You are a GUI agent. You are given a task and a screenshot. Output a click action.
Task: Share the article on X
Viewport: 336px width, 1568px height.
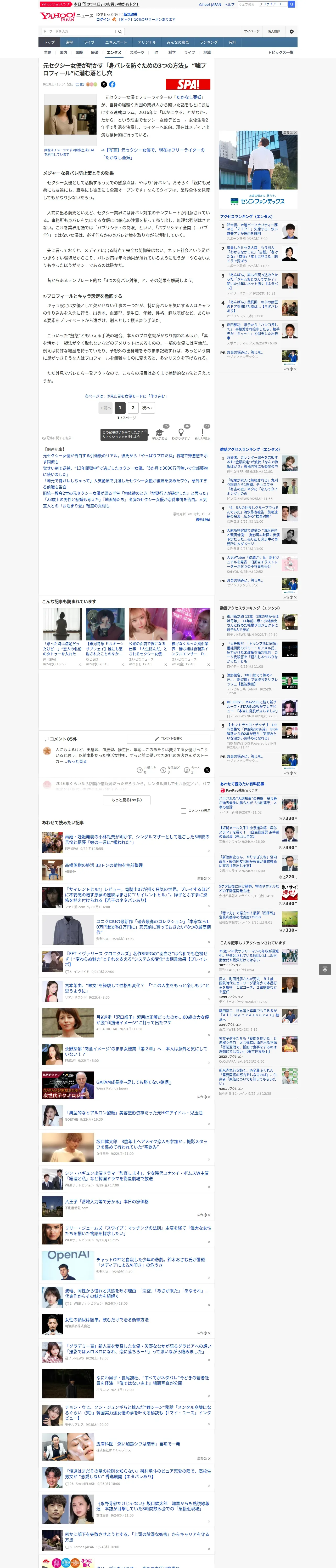coord(104,85)
